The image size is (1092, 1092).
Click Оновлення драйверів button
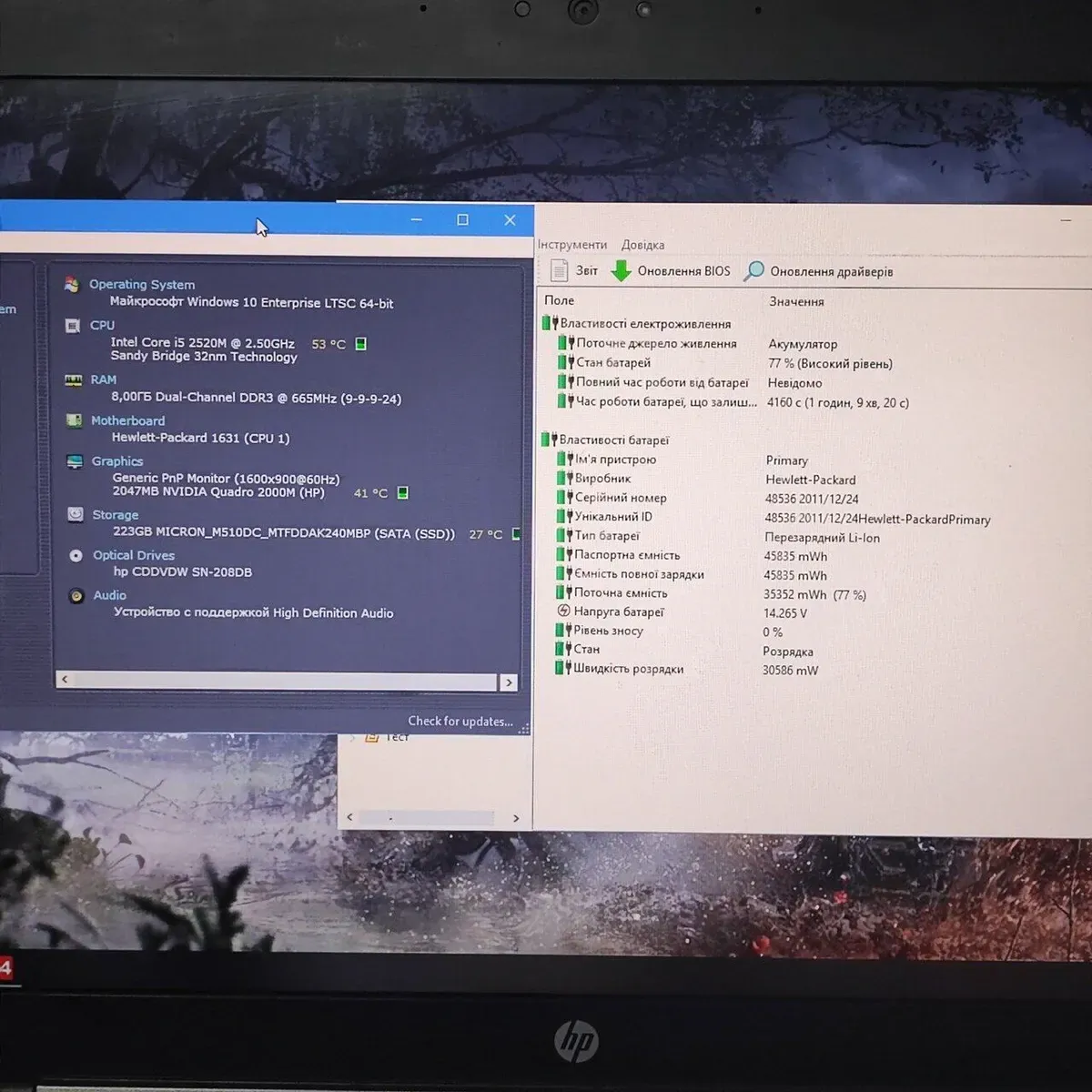point(819,271)
